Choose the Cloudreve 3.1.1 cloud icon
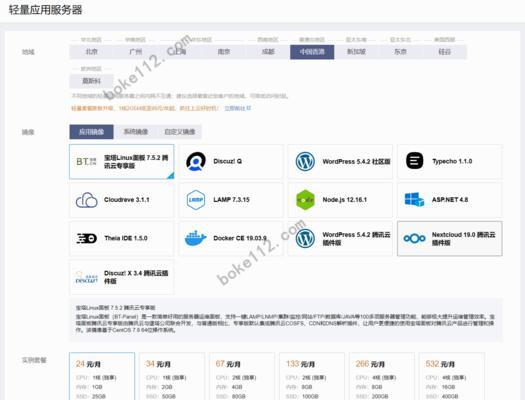 (86, 200)
